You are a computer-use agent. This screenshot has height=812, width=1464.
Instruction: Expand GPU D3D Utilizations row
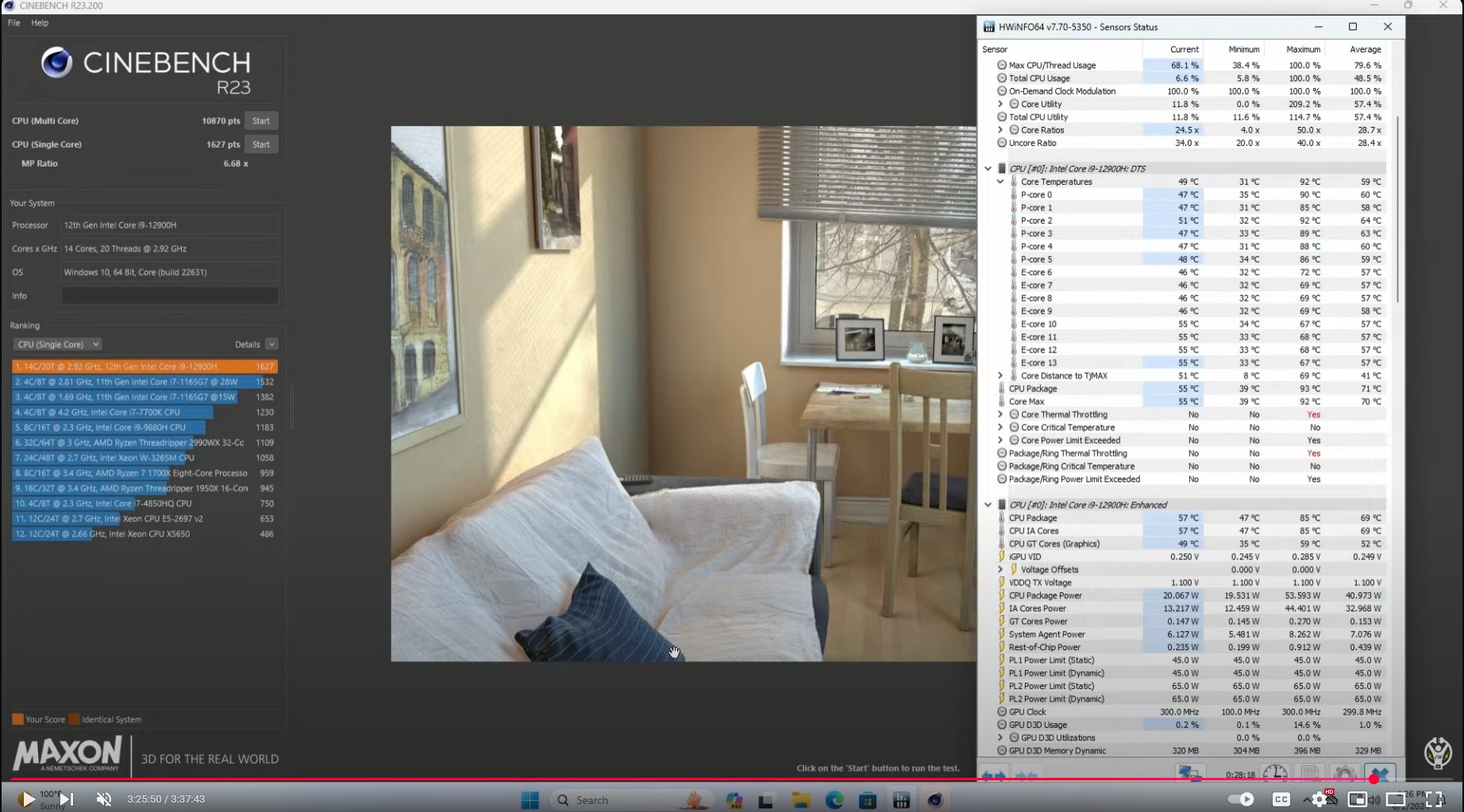click(1000, 737)
